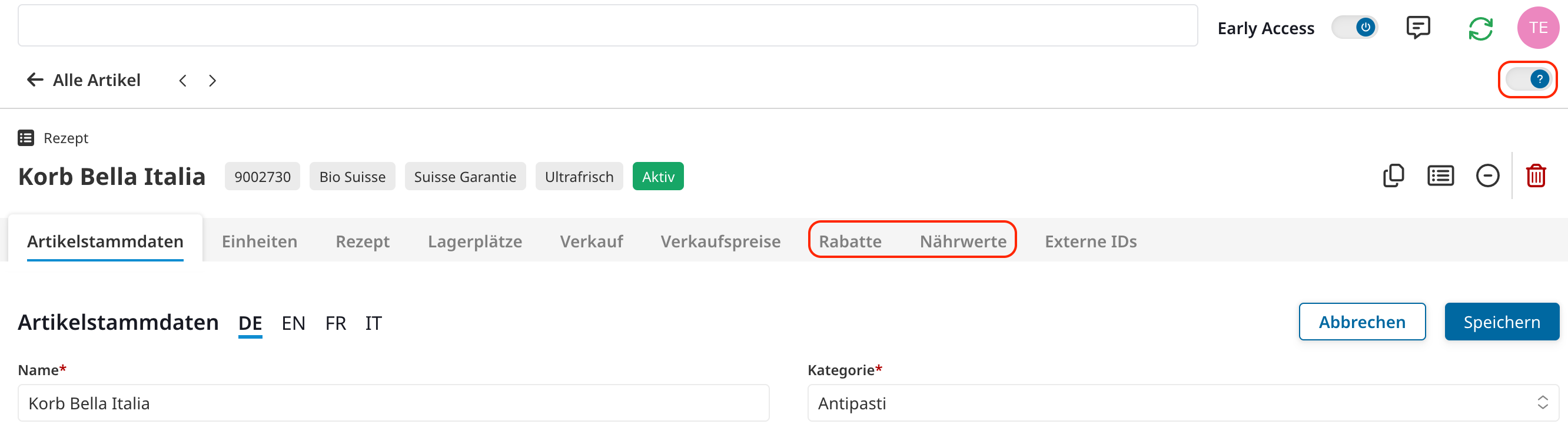
Task: Toggle the help mode switch
Action: [1527, 80]
